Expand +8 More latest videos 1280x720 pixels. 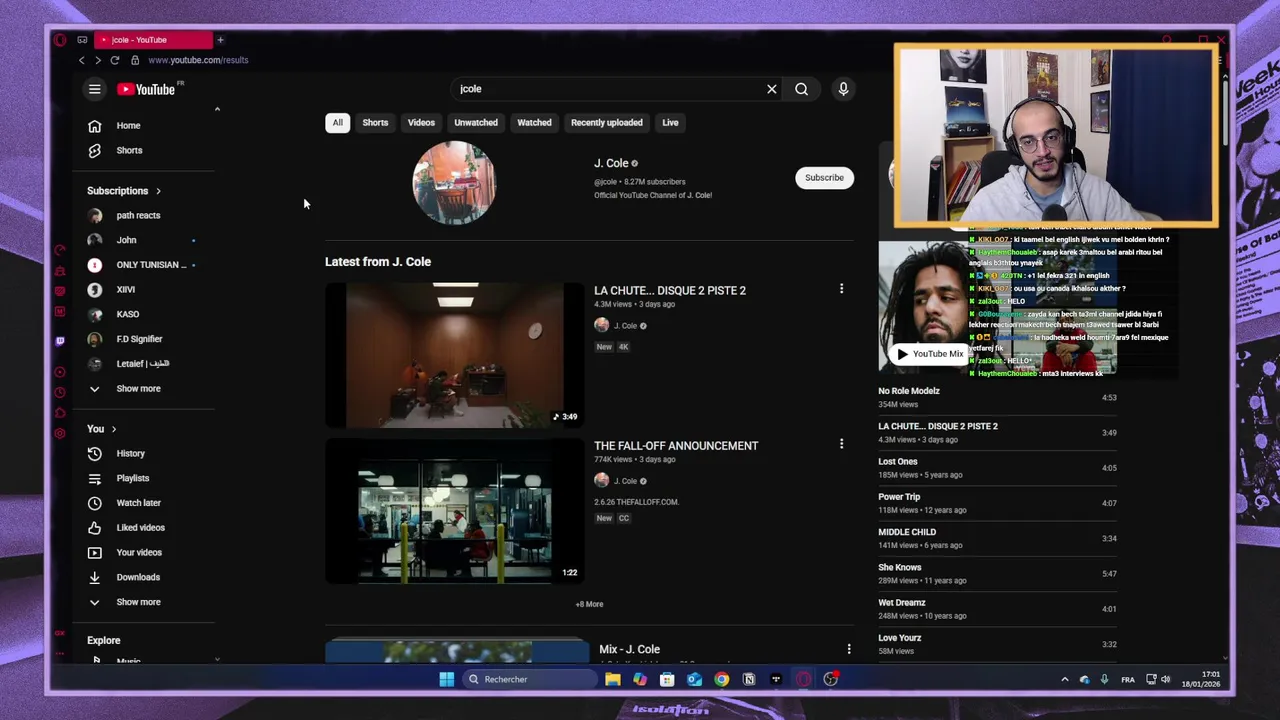coord(589,604)
